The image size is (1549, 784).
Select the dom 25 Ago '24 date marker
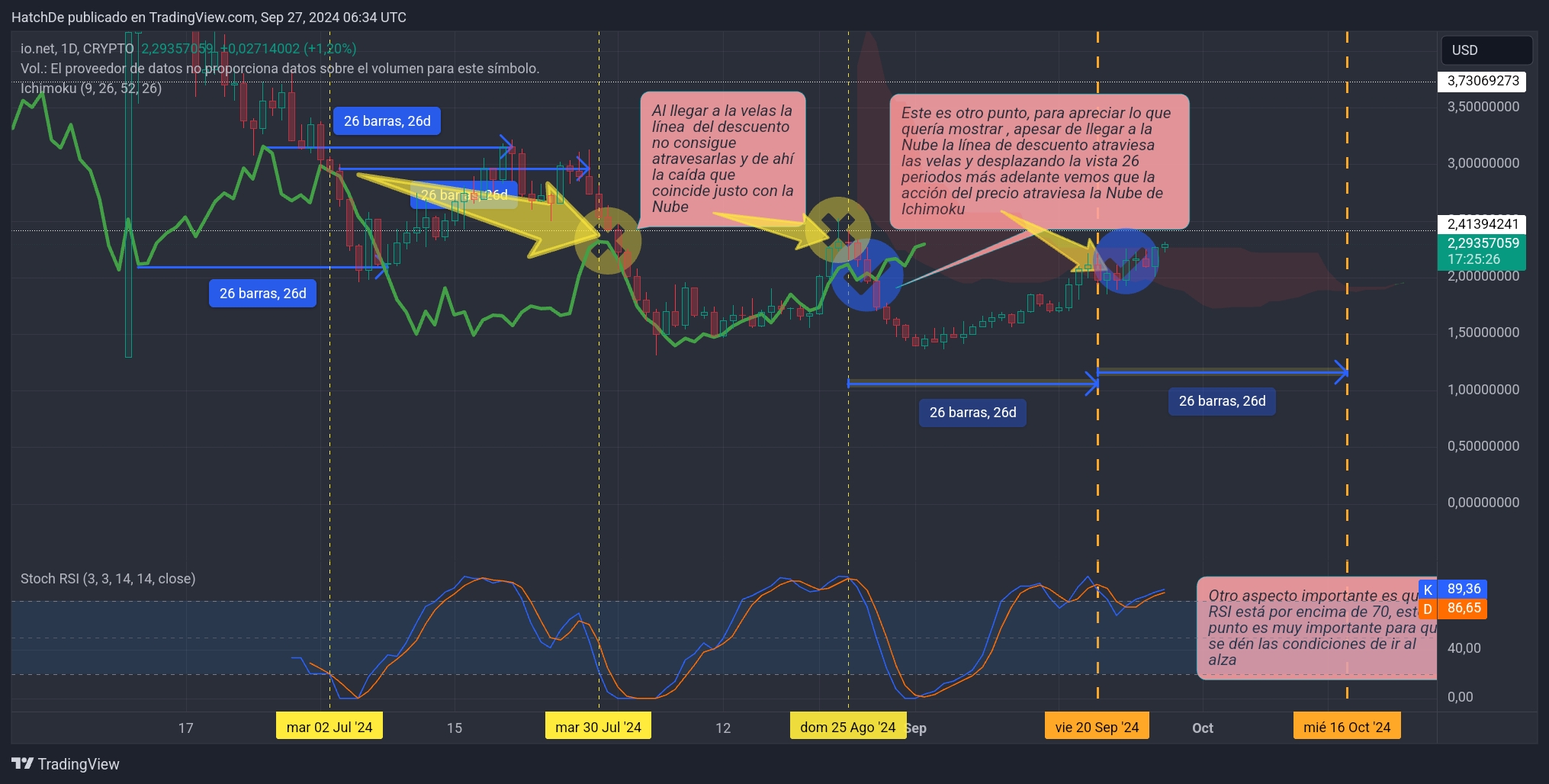[848, 727]
